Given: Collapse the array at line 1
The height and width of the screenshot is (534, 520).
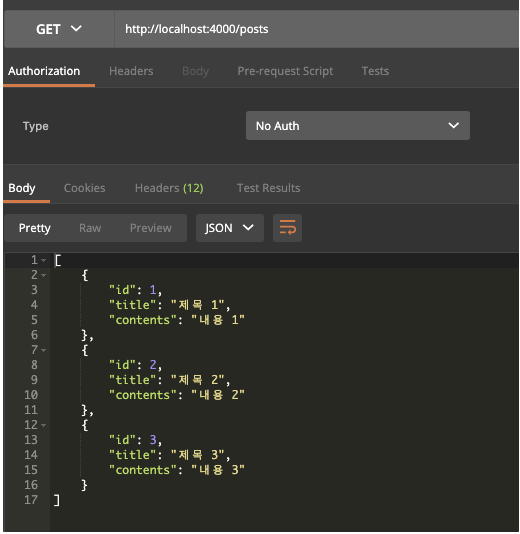Looking at the screenshot, I should [43, 260].
